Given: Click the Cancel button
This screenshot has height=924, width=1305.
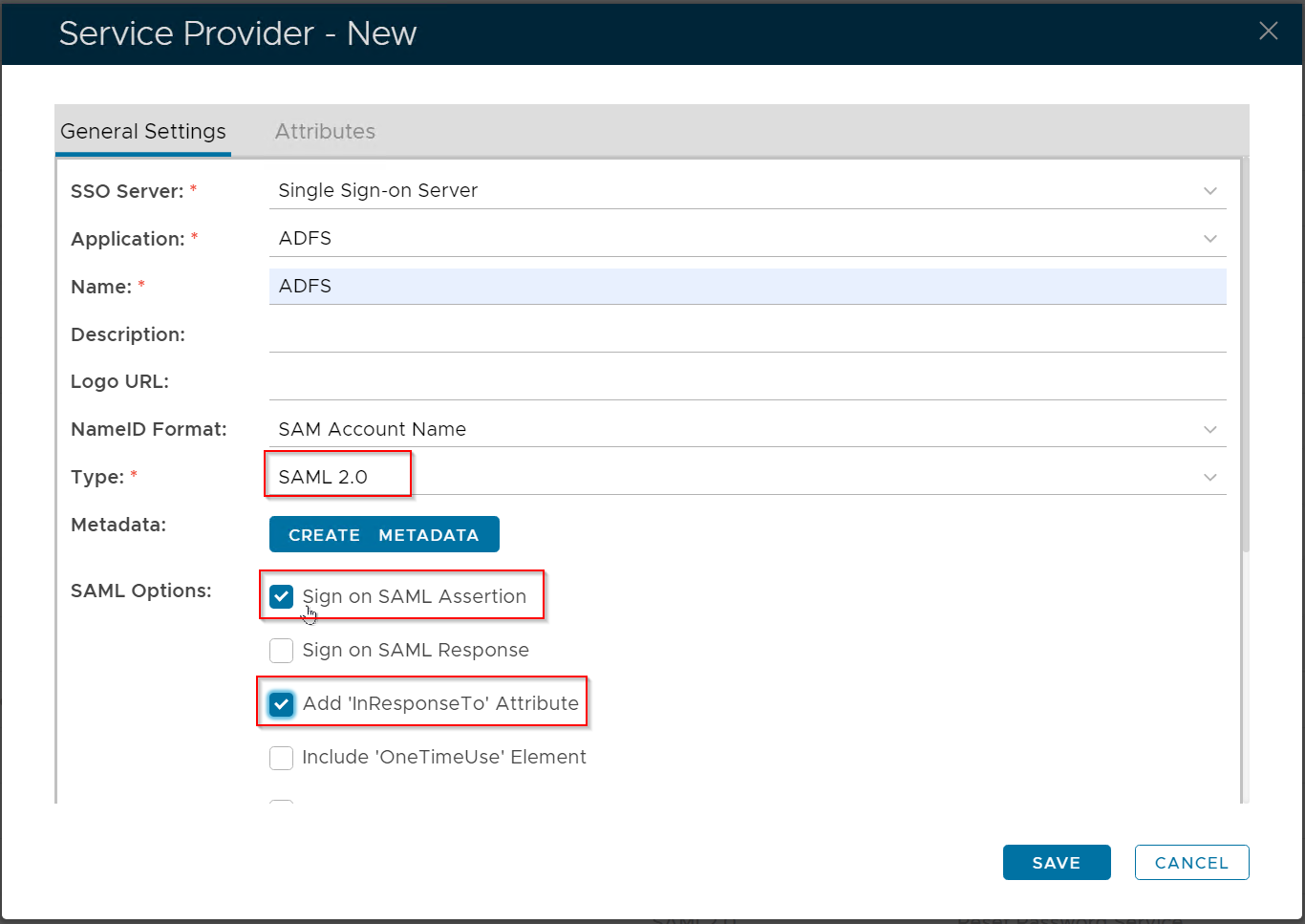Looking at the screenshot, I should pyautogui.click(x=1191, y=863).
